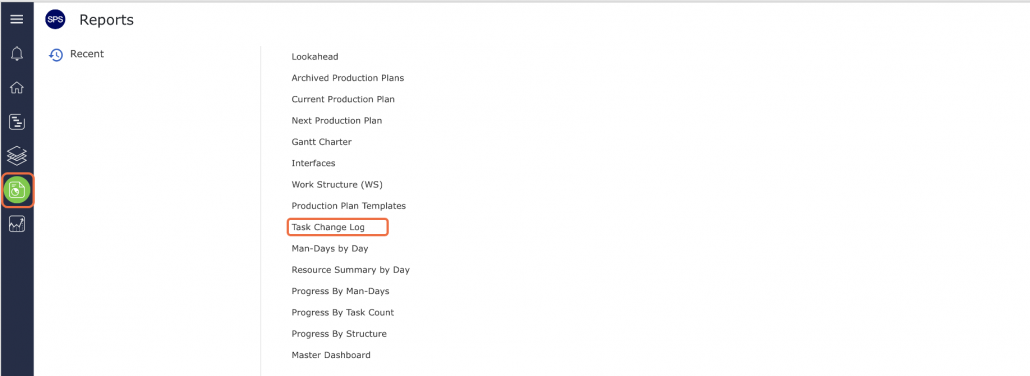Open Resource Summary by Day report
The image size is (1030, 376).
(x=351, y=270)
